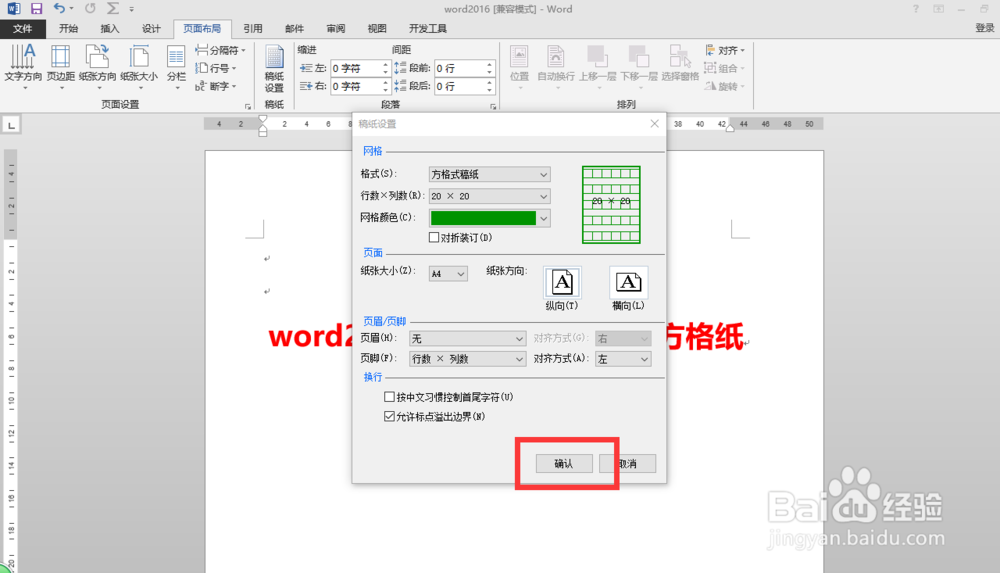This screenshot has height=573, width=1000.
Task: Switch to the 引用 References tab
Action: point(253,29)
